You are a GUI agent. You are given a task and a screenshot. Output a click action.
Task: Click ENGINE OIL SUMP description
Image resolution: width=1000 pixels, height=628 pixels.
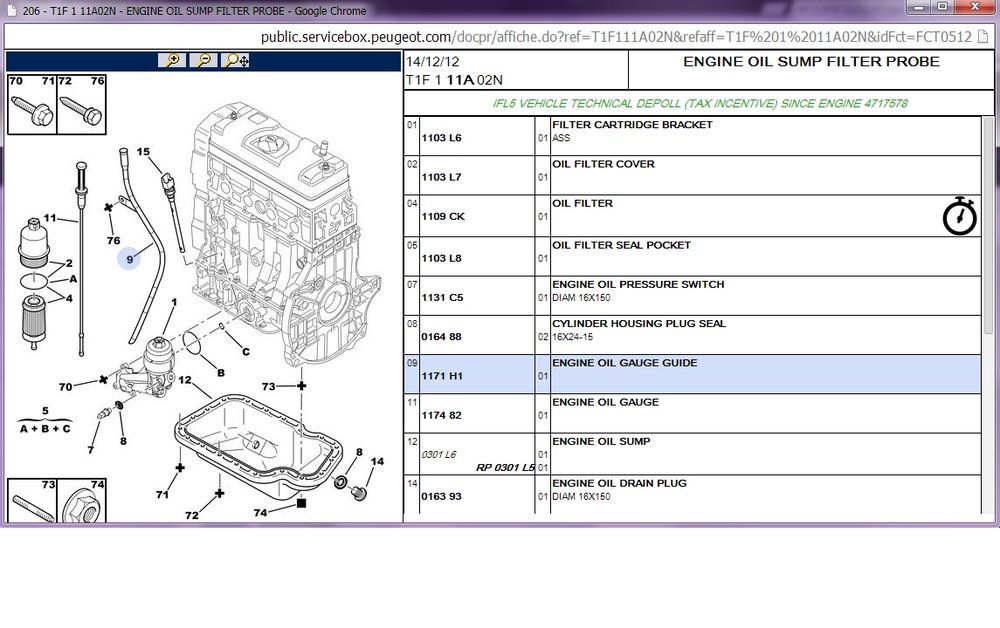(601, 442)
